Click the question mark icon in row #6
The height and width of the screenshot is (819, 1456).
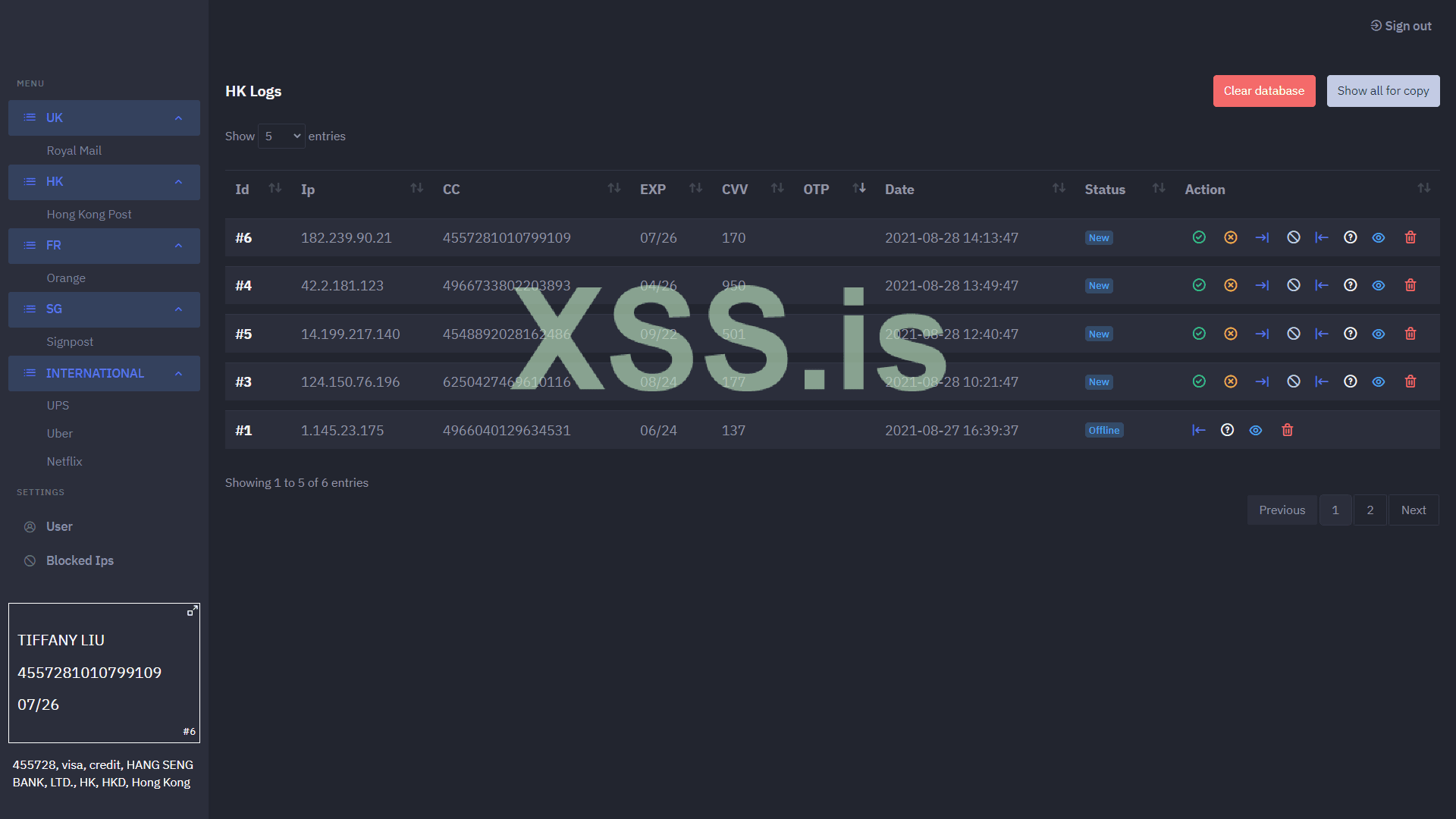(1350, 237)
